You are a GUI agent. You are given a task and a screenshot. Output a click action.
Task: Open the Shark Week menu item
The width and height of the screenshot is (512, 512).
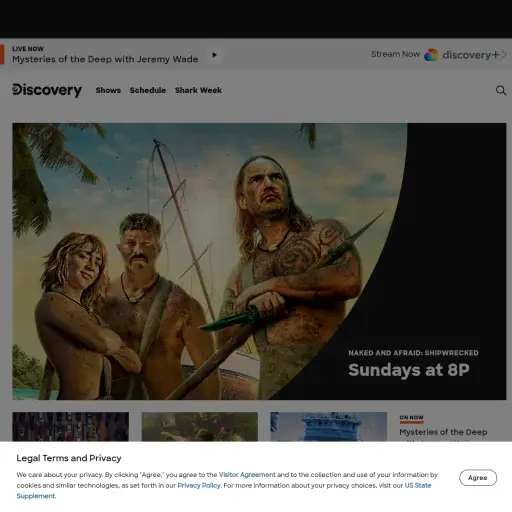[x=198, y=90]
